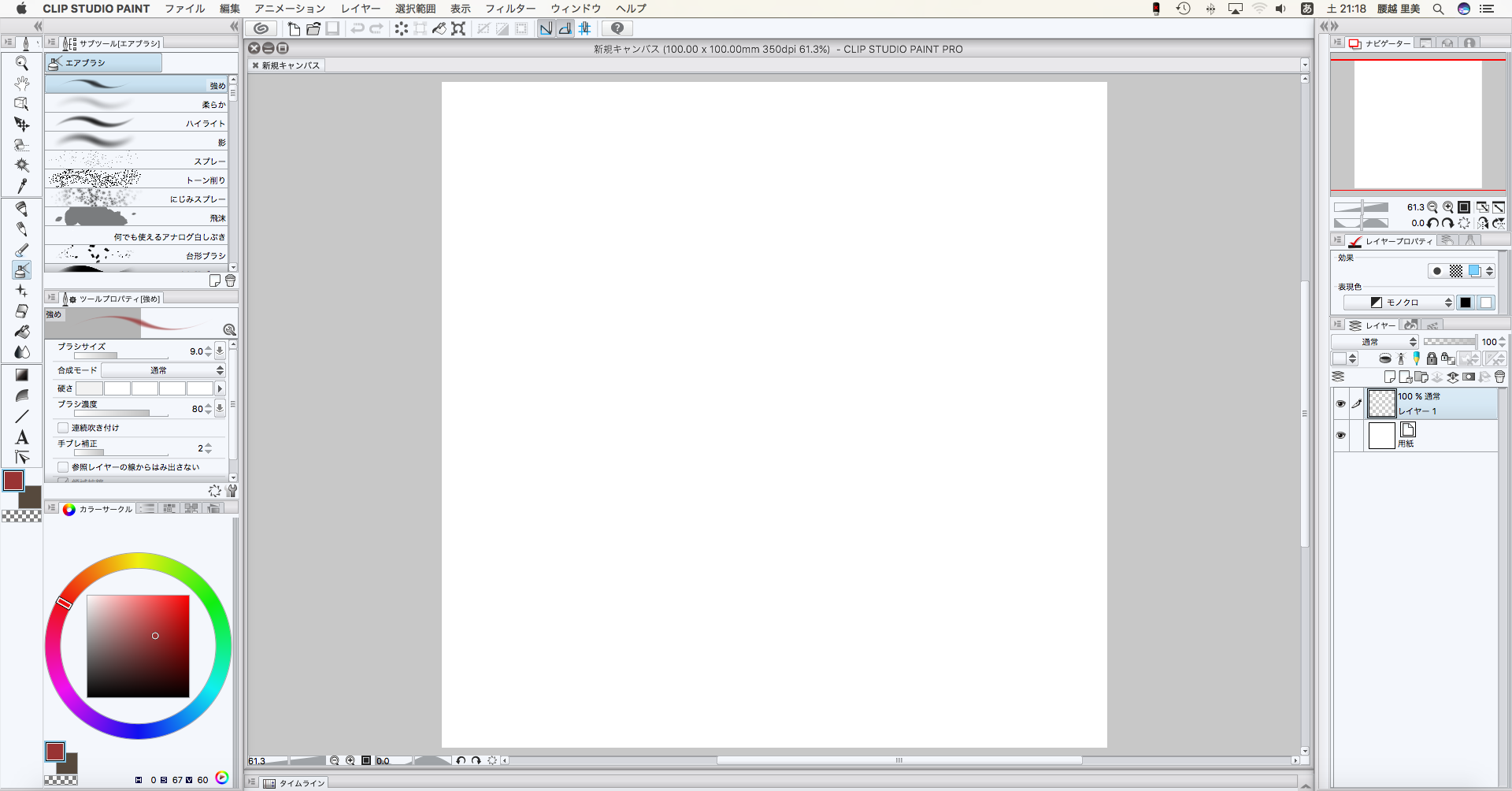Create a new canvas from command bar

tap(294, 28)
